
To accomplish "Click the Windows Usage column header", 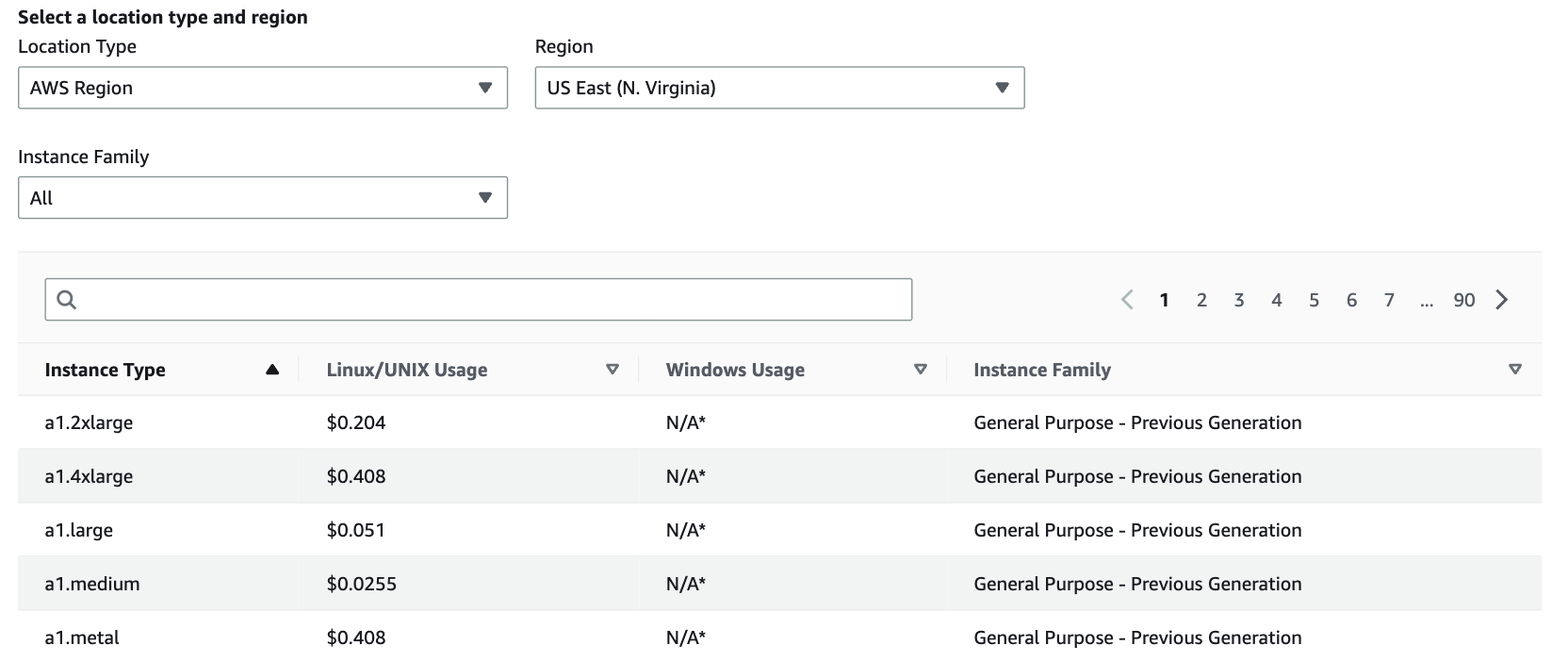I will click(x=735, y=370).
